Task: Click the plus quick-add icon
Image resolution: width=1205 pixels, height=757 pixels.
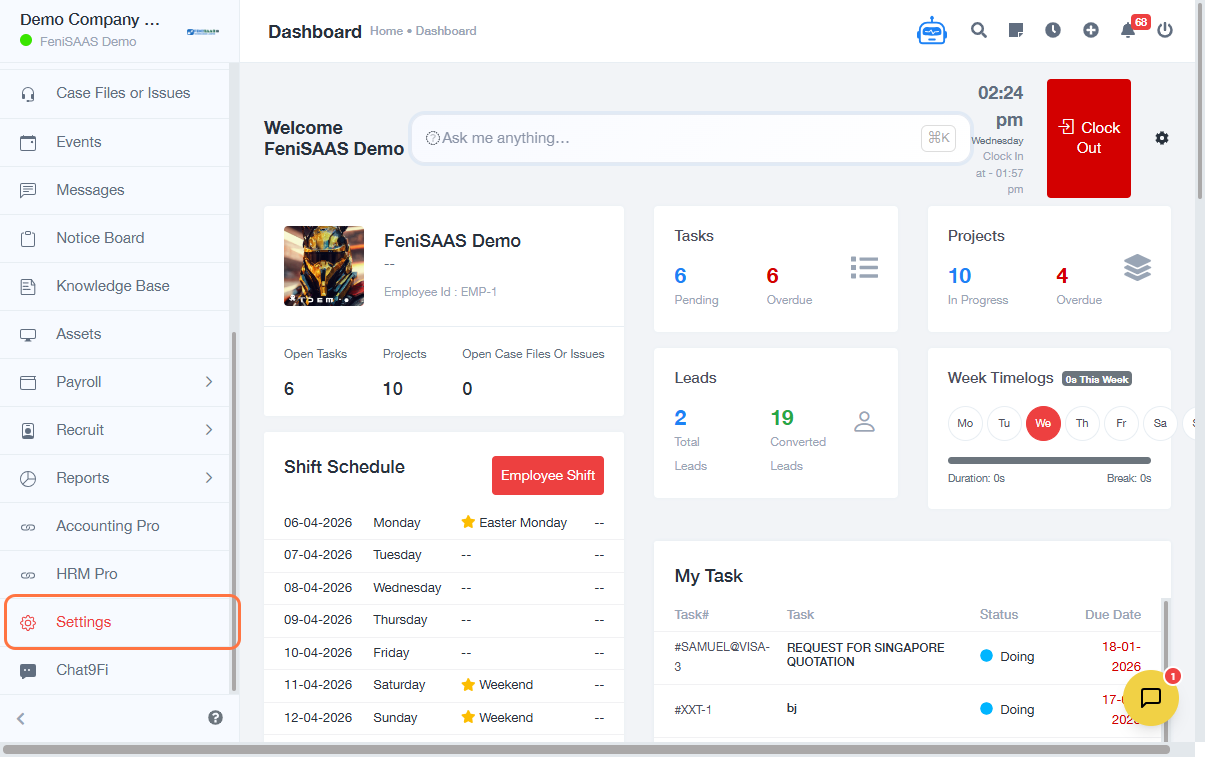Action: tap(1091, 30)
